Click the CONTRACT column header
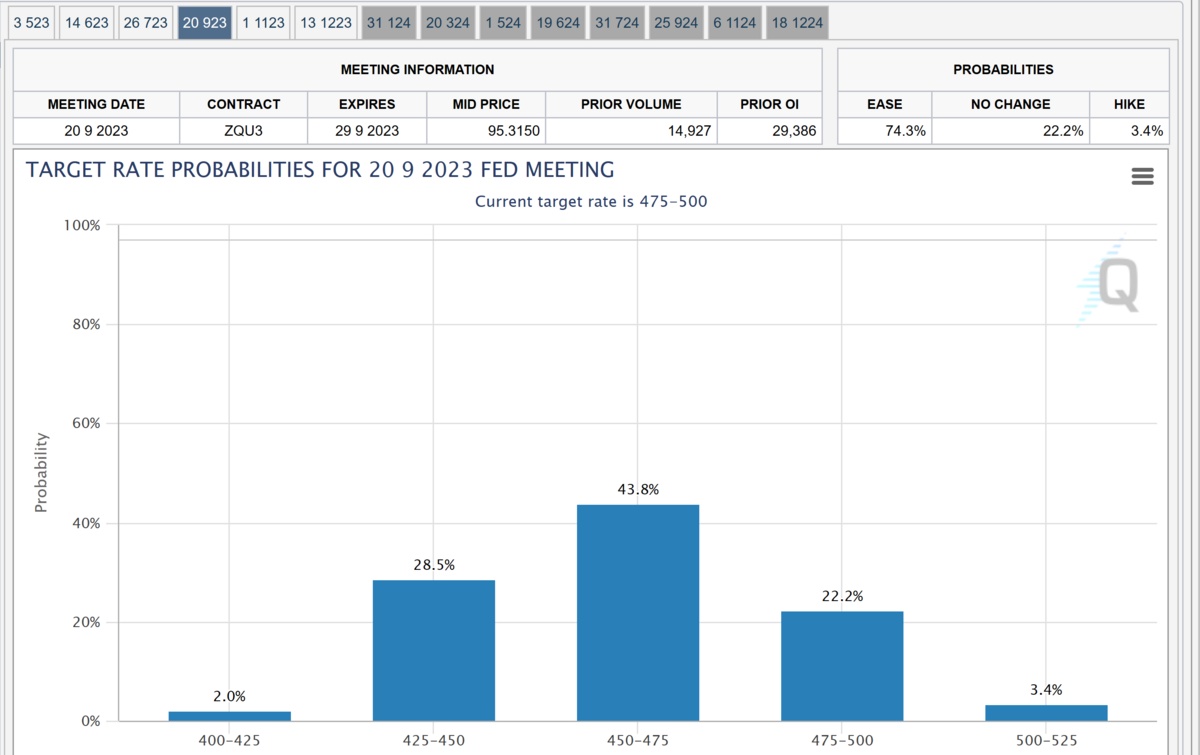The height and width of the screenshot is (755, 1200). point(244,104)
